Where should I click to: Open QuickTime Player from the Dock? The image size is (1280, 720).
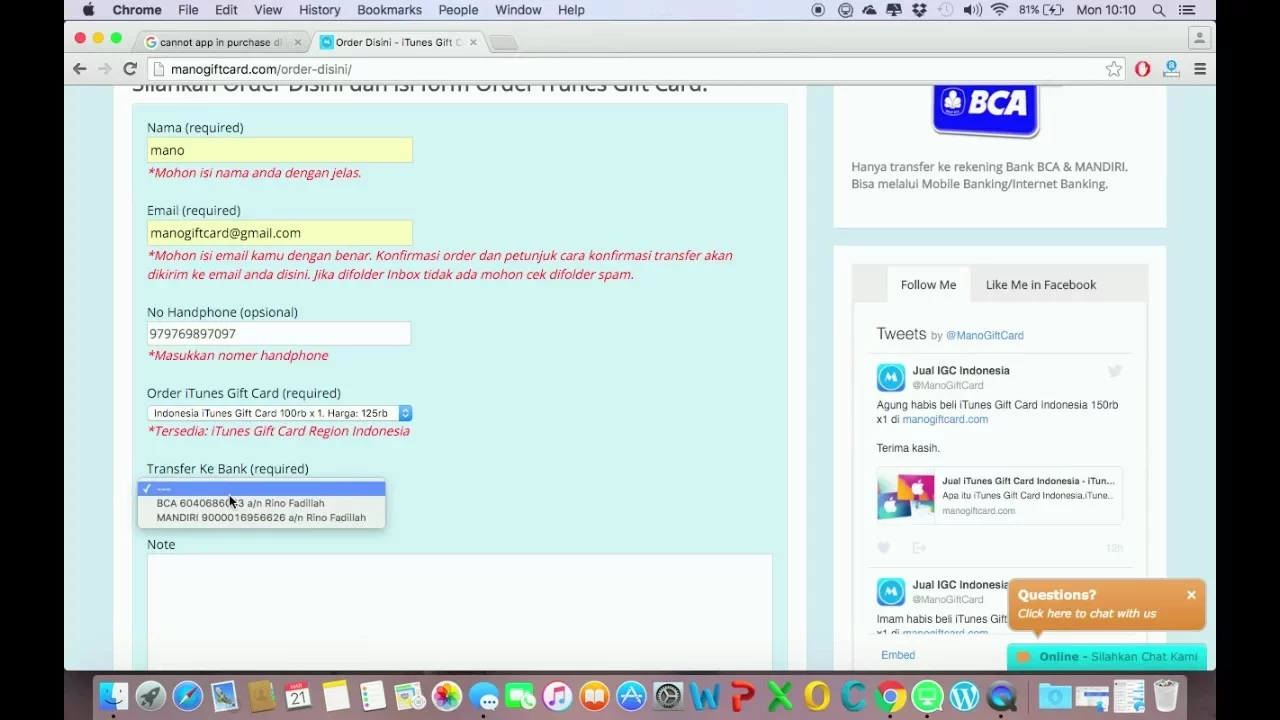pos(1002,696)
